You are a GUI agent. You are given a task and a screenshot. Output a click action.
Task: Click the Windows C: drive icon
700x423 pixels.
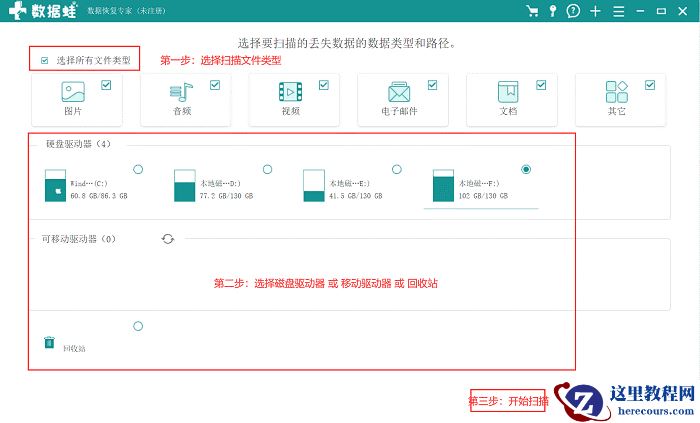point(55,186)
